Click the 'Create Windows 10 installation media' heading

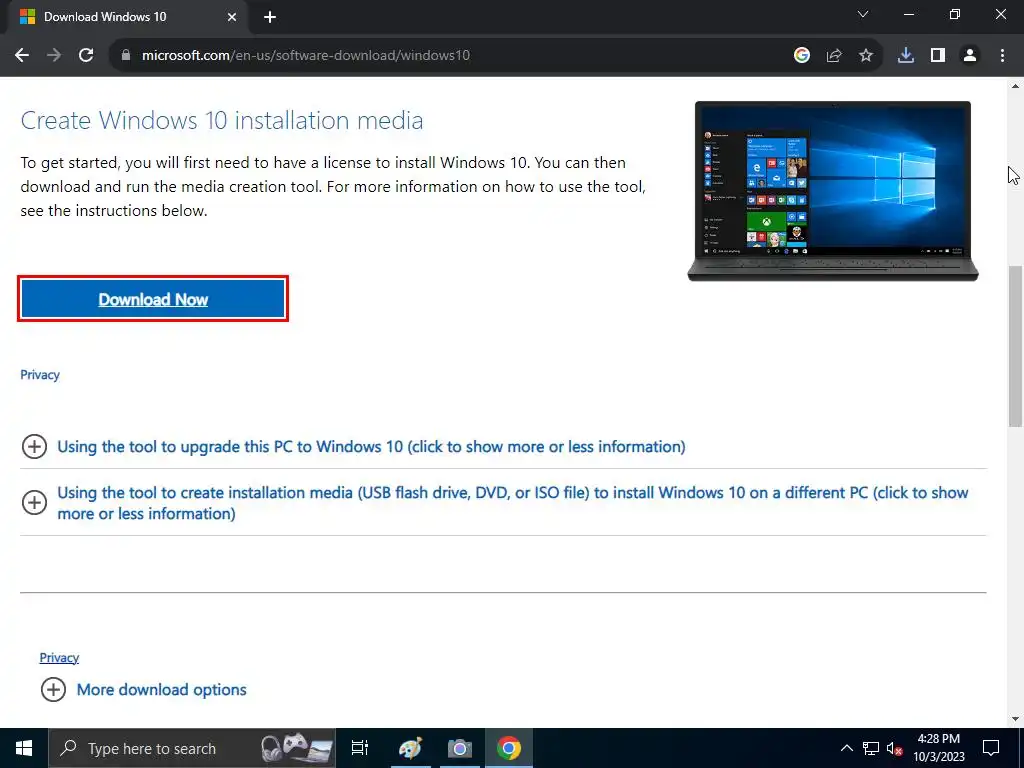[x=221, y=121]
